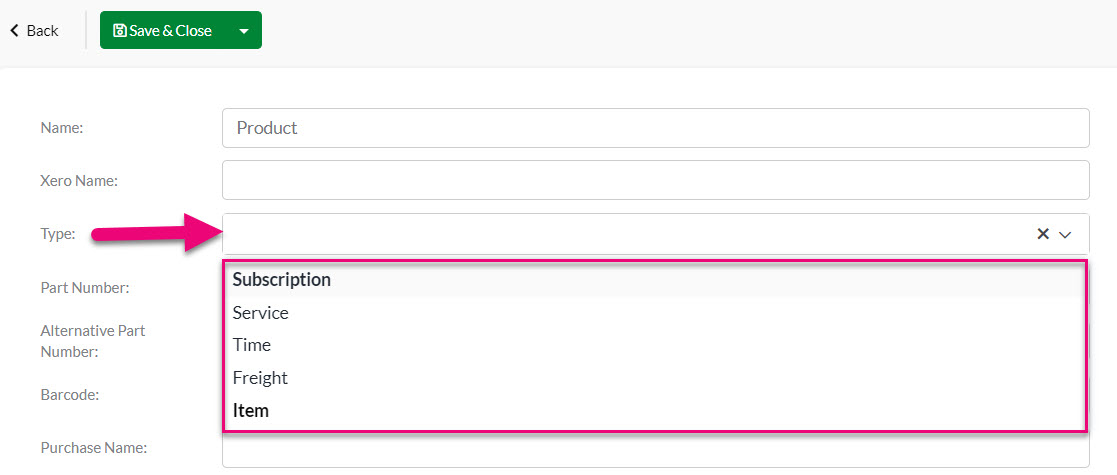Click inside the Type combo box
The width and height of the screenshot is (1117, 475).
pyautogui.click(x=627, y=234)
